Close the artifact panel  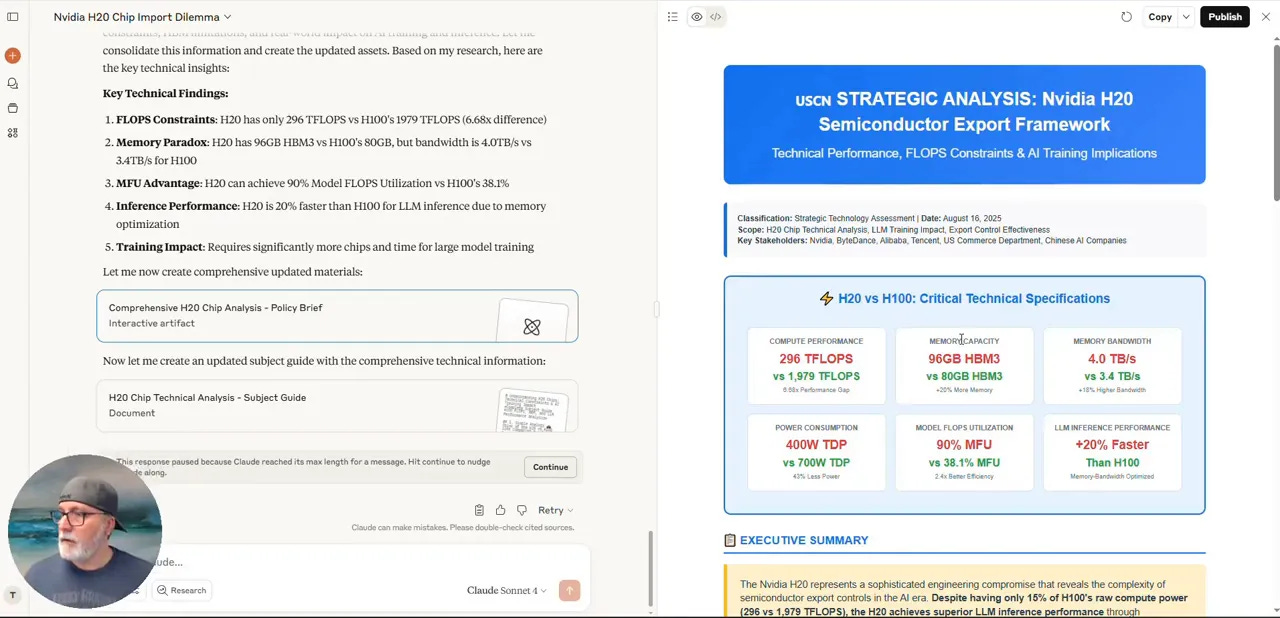[x=1266, y=17]
